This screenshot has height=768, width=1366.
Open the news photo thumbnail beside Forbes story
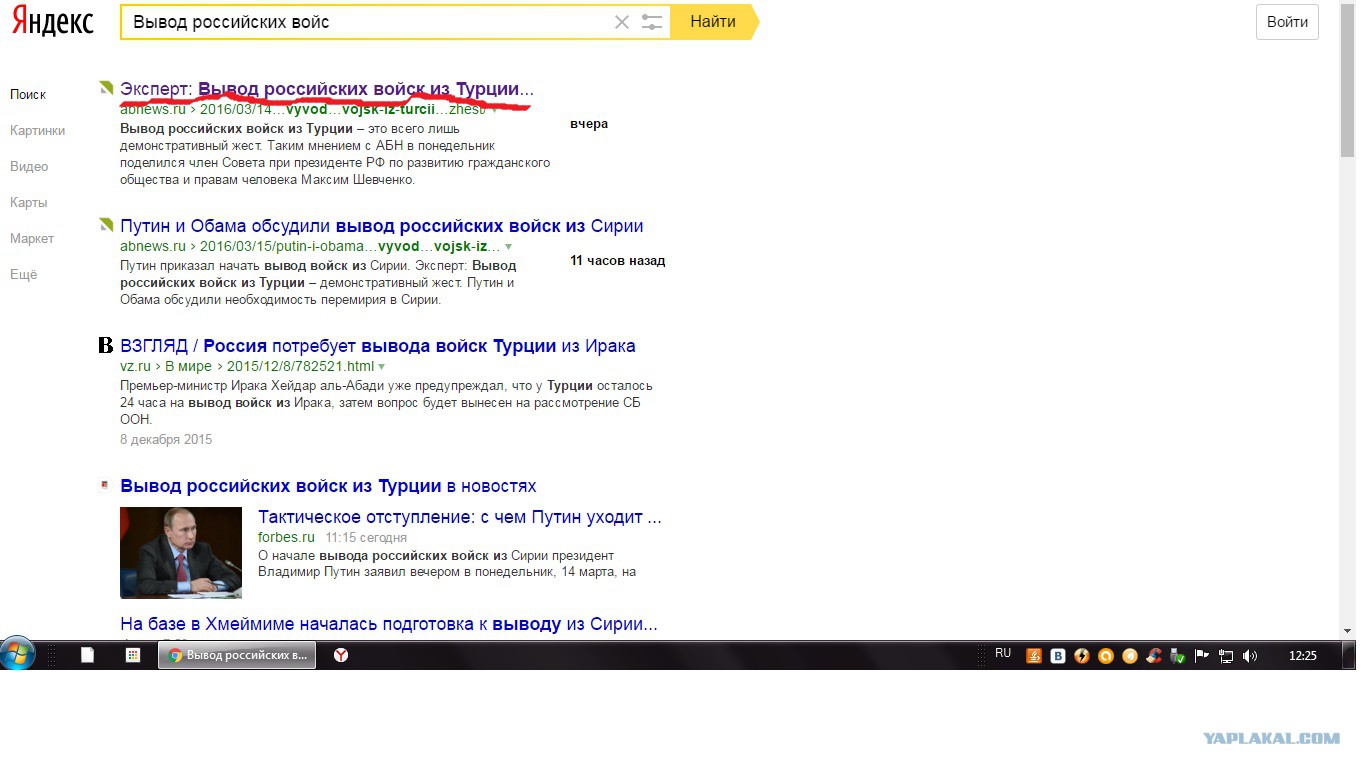[x=181, y=553]
